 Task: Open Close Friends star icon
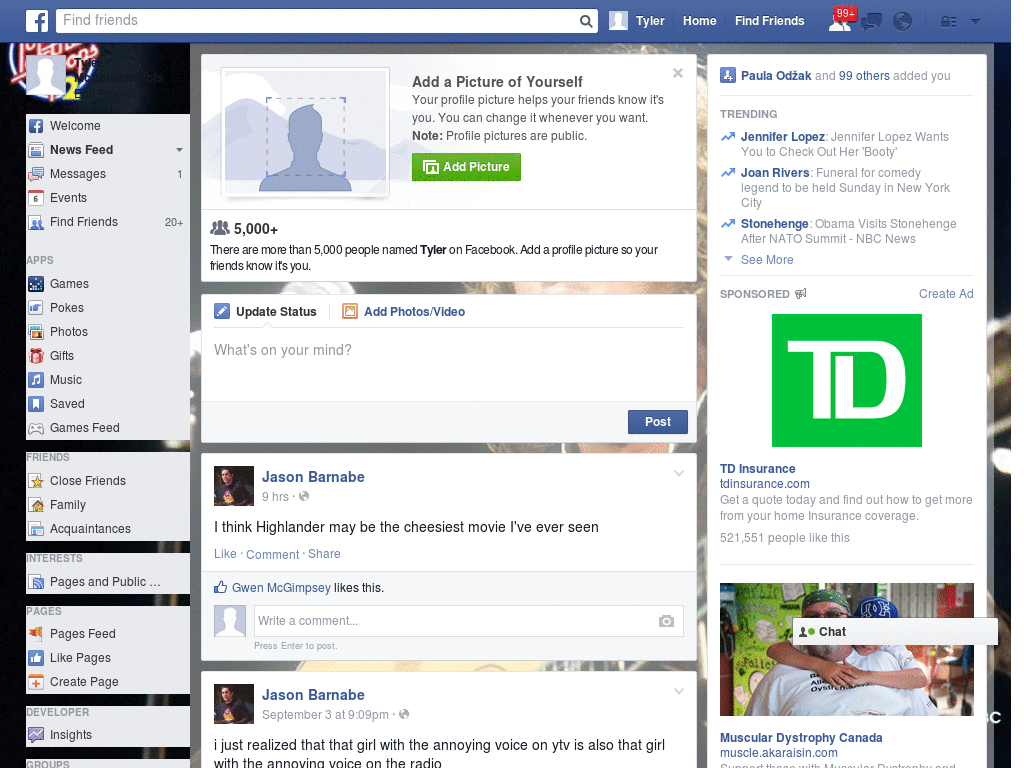tap(36, 481)
